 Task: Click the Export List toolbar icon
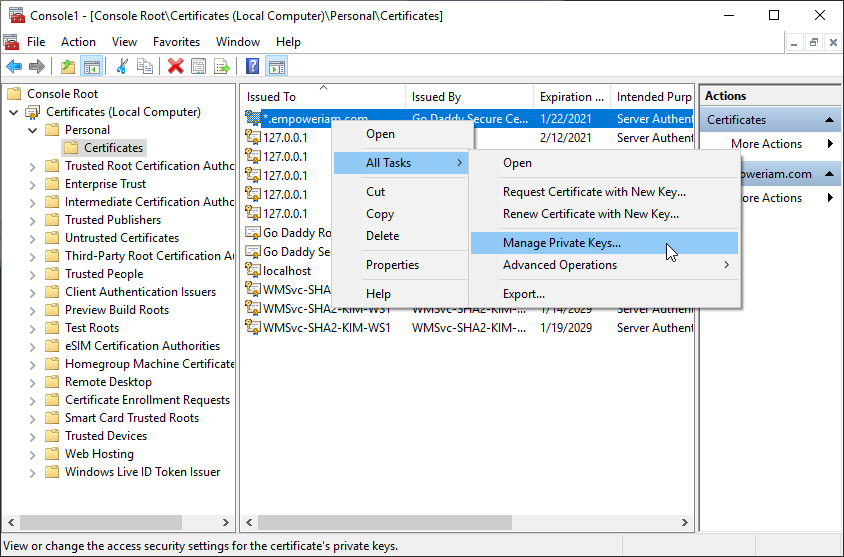tap(222, 67)
